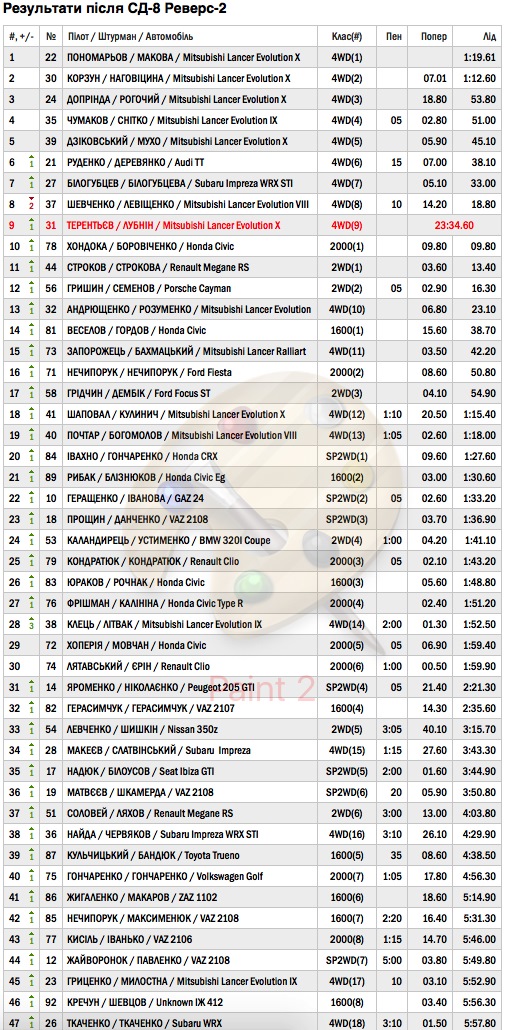Click the '1:10' penalty for ШАПОВАЛ / КУЛИНИЧ
The height and width of the screenshot is (1030, 526).
[395, 414]
